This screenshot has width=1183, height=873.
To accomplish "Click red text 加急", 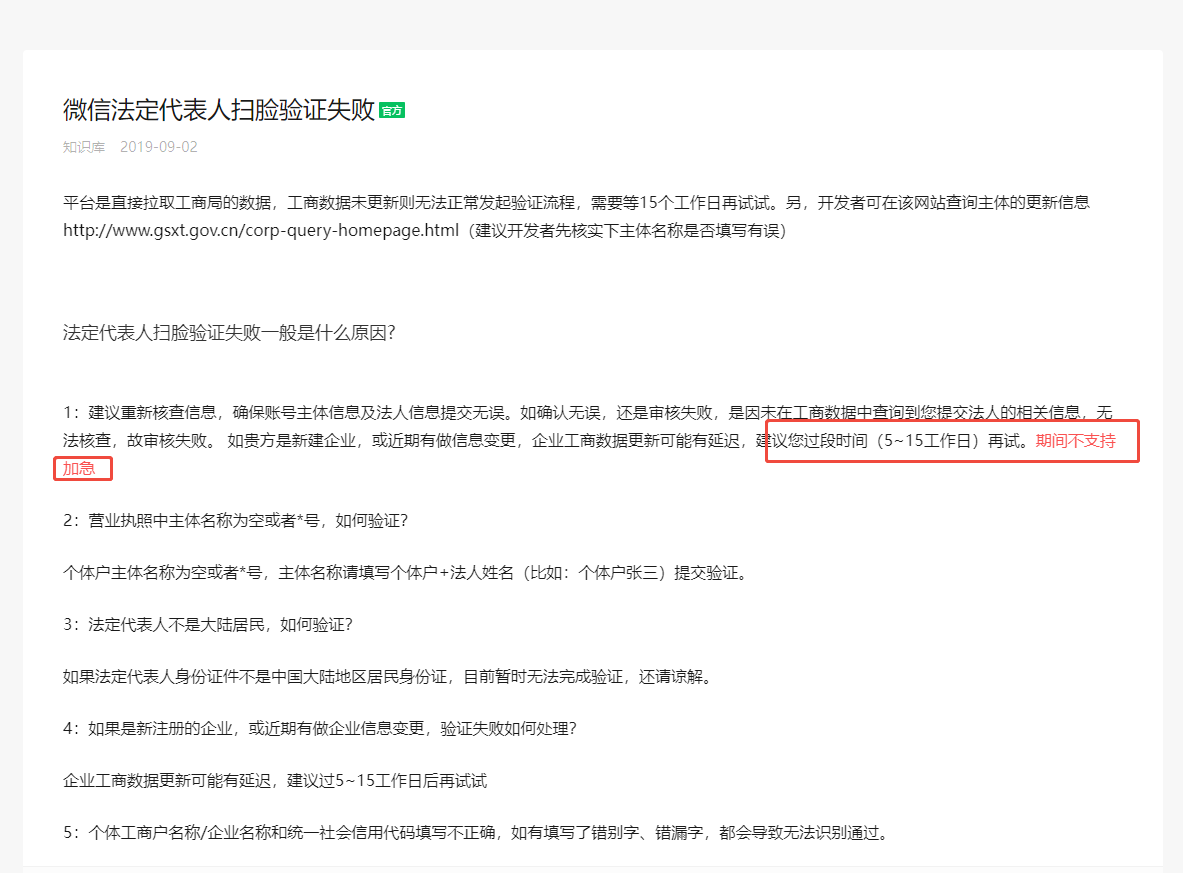I will 79,469.
